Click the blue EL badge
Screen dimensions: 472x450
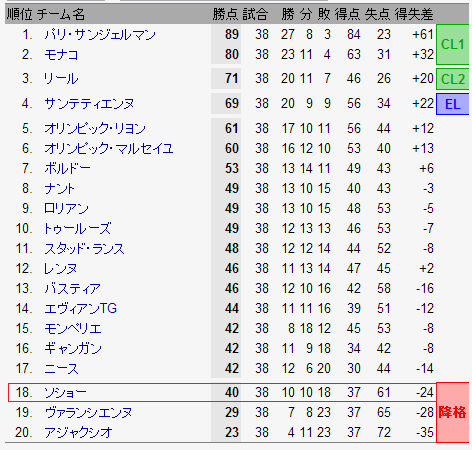[453, 104]
